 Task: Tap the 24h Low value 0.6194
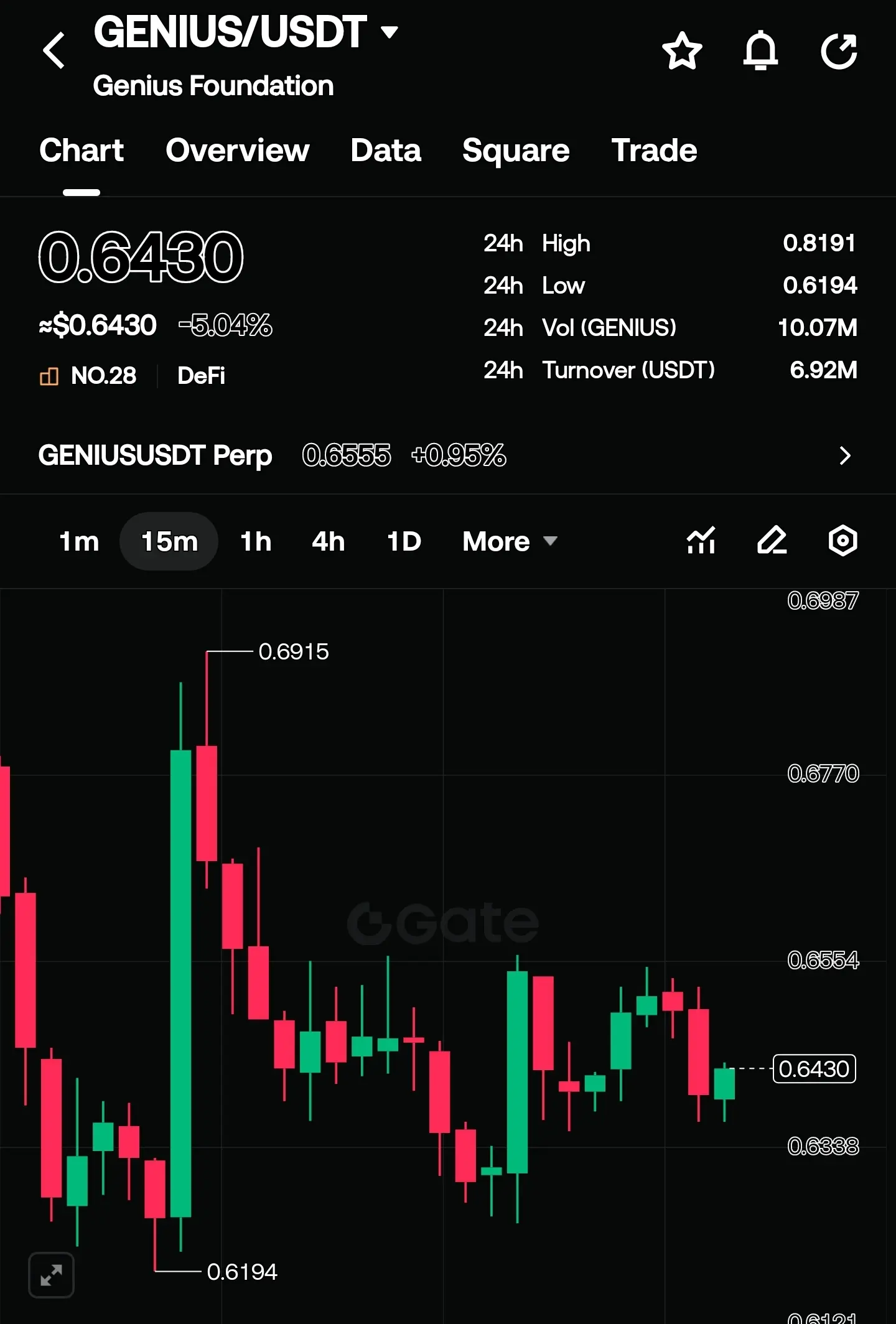coord(819,286)
